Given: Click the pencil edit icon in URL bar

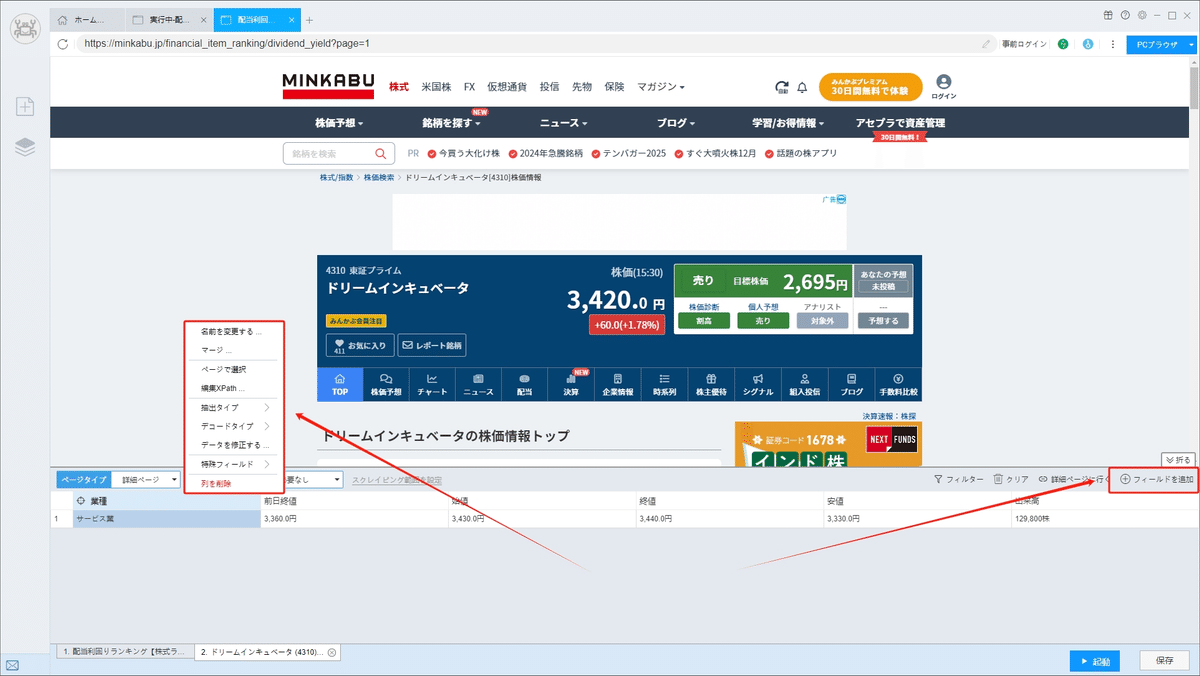Looking at the screenshot, I should 986,44.
